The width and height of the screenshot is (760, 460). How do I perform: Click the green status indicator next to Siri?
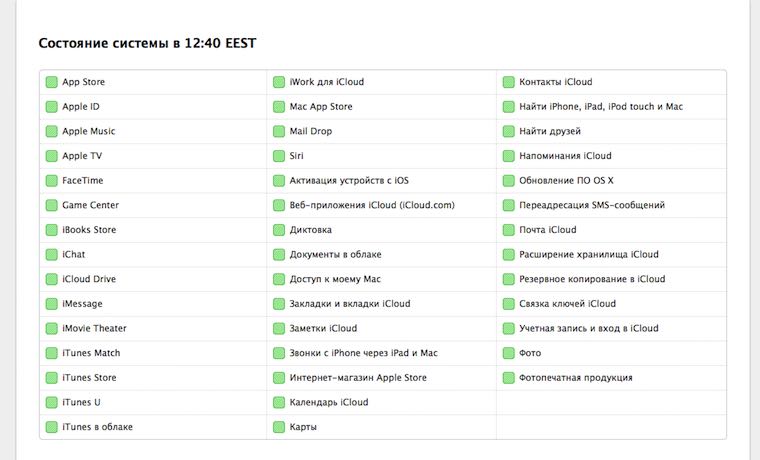pyautogui.click(x=280, y=156)
